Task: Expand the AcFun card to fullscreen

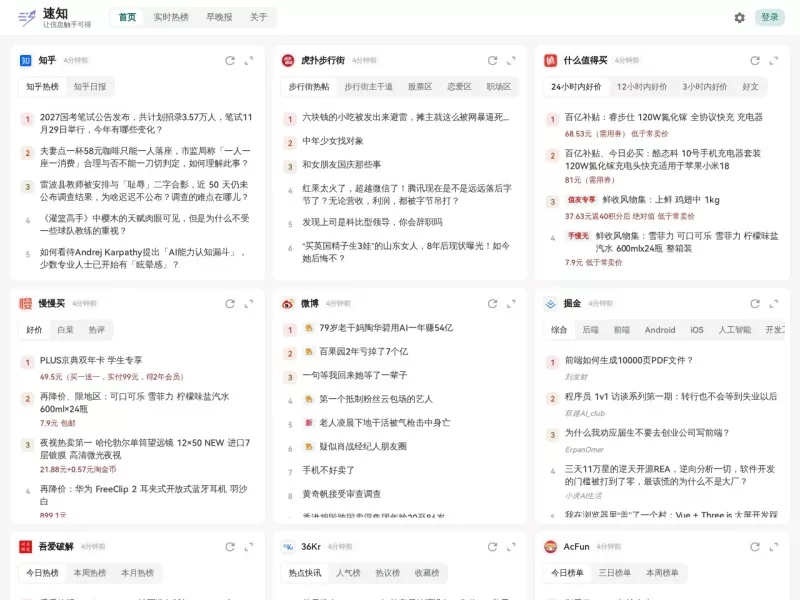Action: [x=774, y=547]
